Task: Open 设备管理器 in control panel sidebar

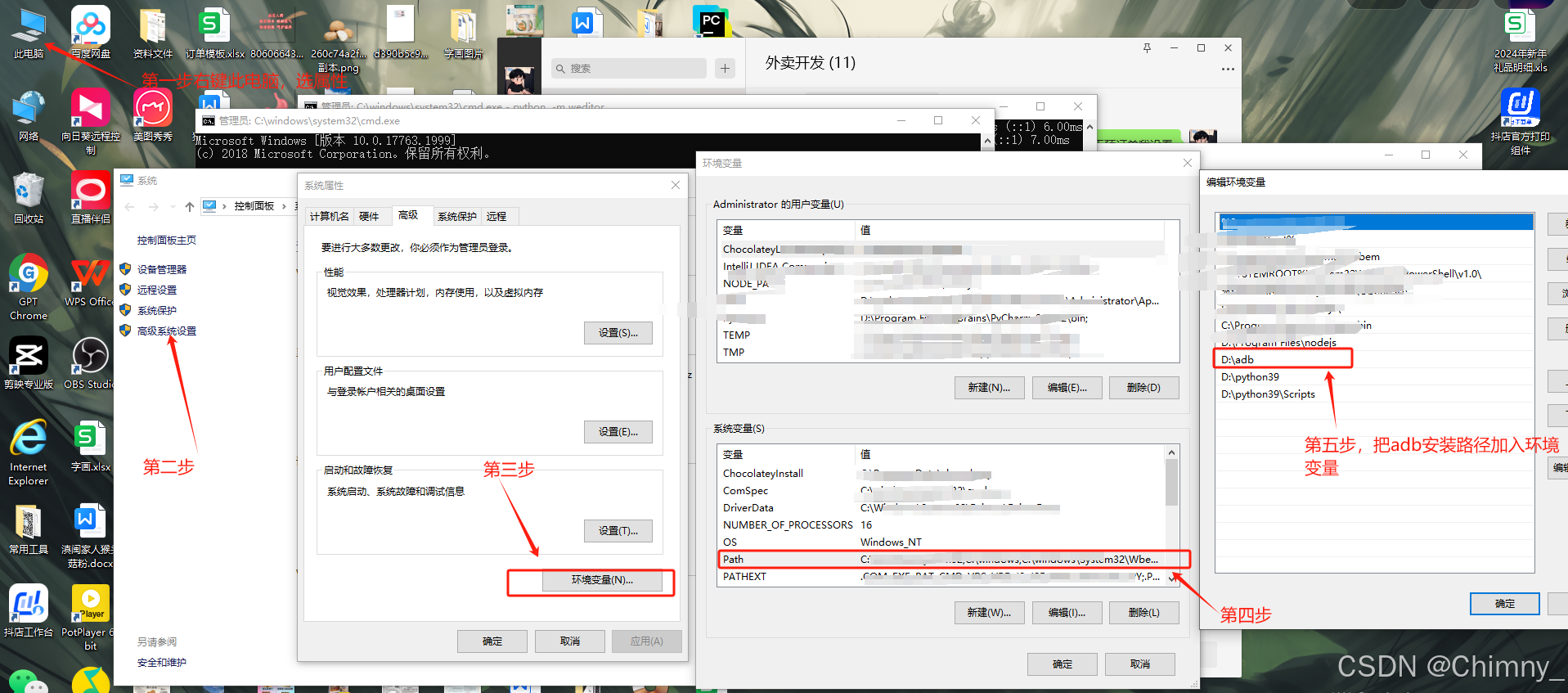Action: (162, 269)
